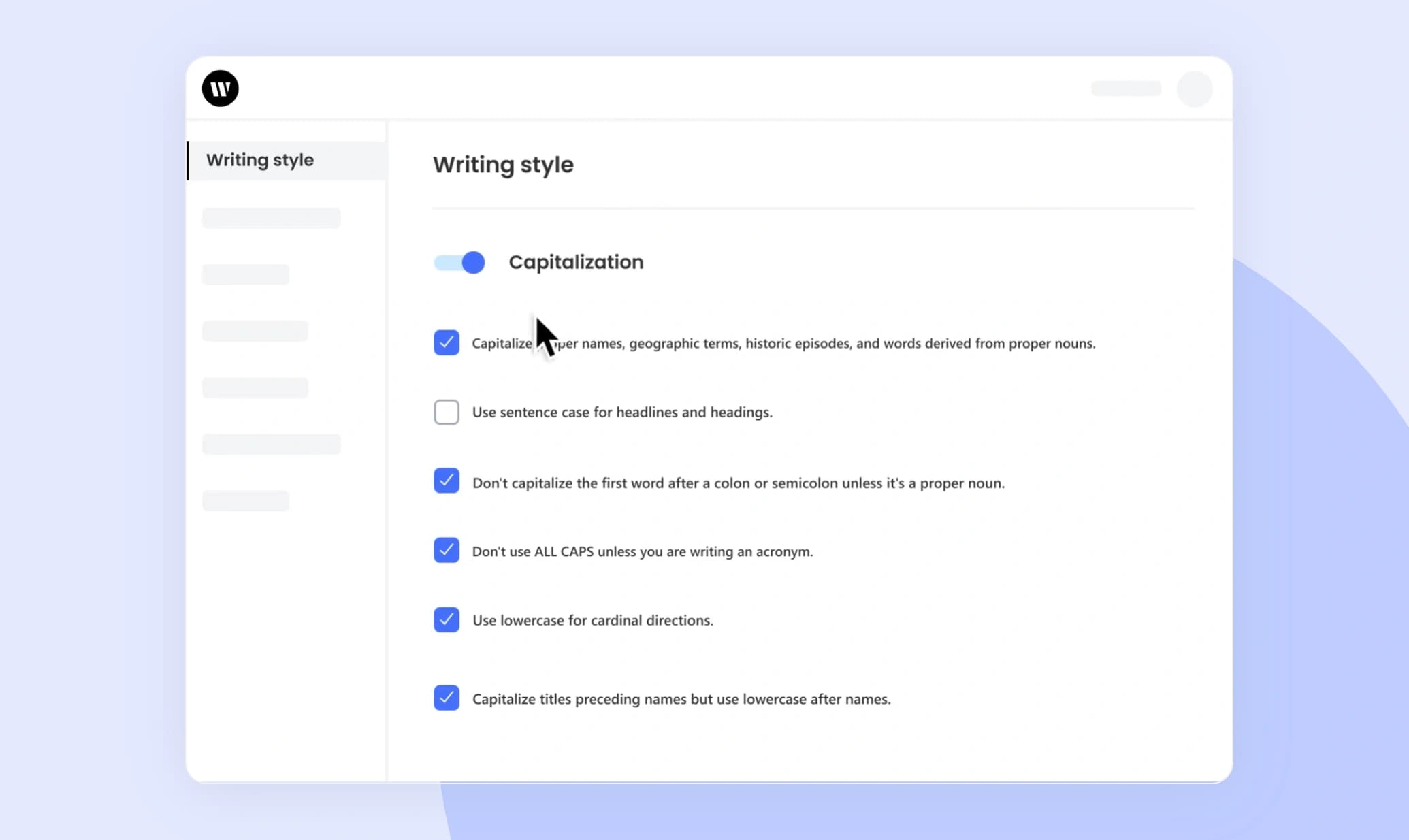Click the Writing style page heading
The image size is (1409, 840).
503,165
